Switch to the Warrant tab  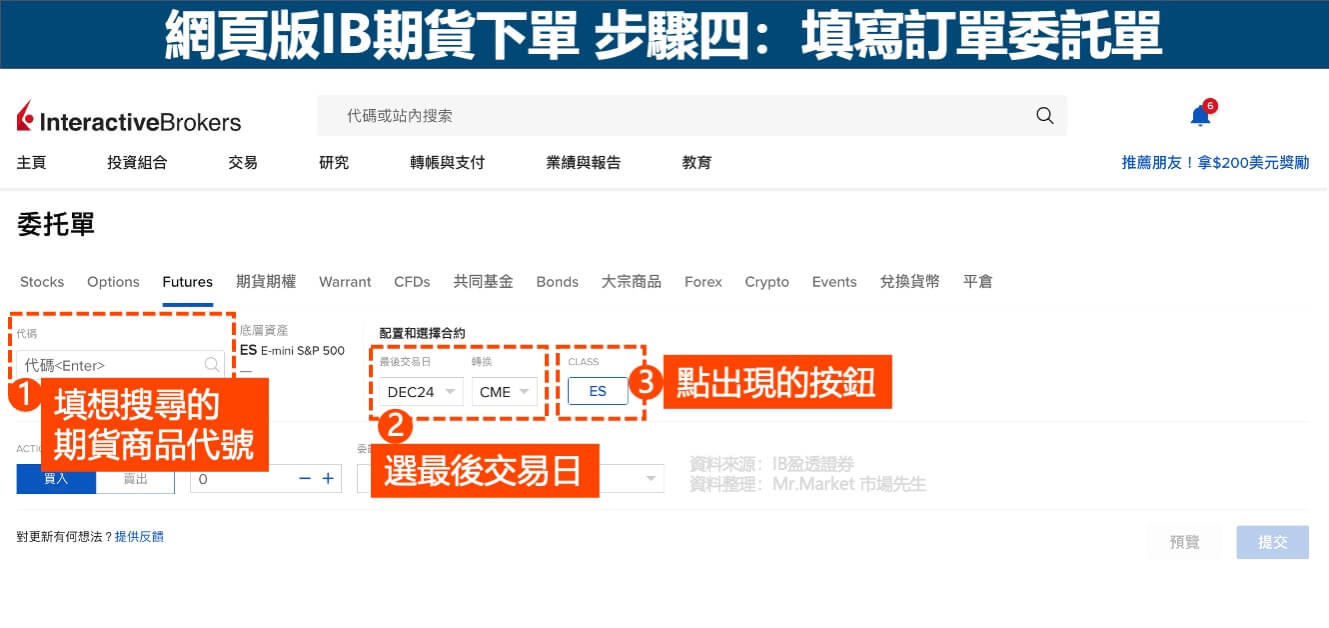click(x=345, y=282)
